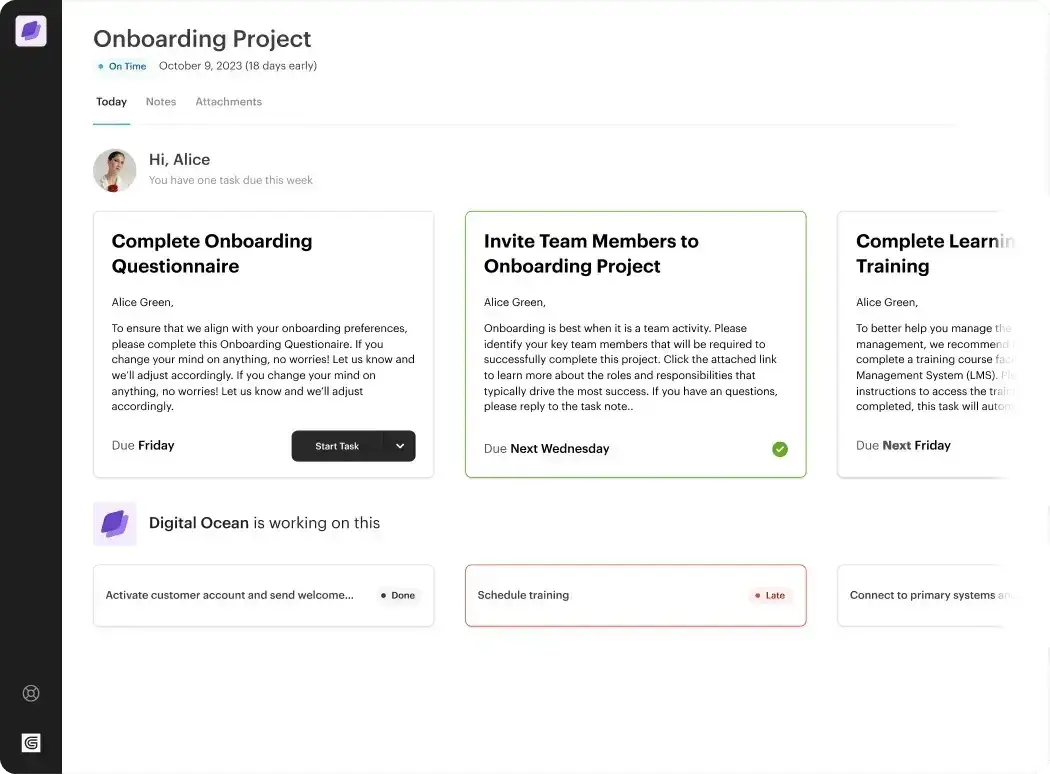Toggle the green checkmark on Invite Team Members card

click(780, 449)
